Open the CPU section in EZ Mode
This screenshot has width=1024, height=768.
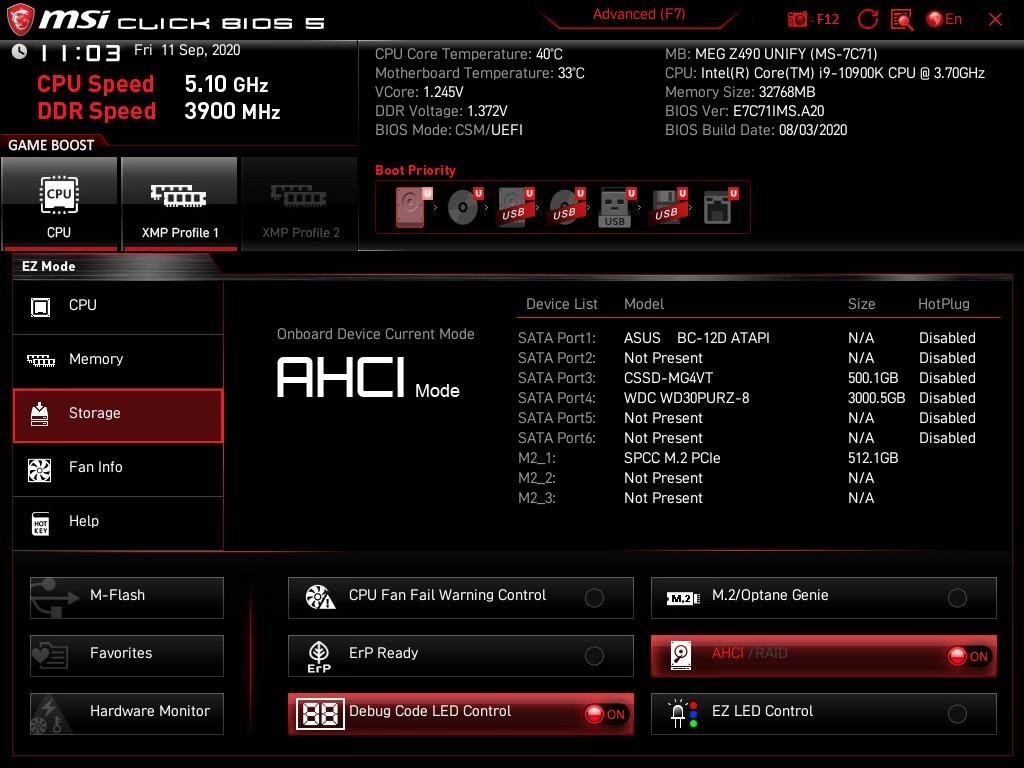(118, 306)
